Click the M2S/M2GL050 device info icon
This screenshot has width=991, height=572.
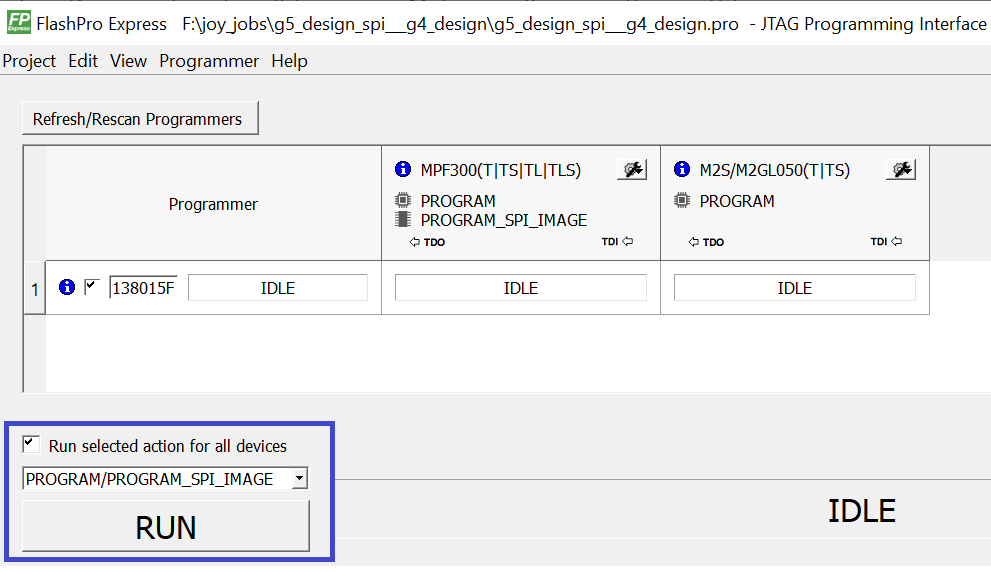click(x=682, y=170)
